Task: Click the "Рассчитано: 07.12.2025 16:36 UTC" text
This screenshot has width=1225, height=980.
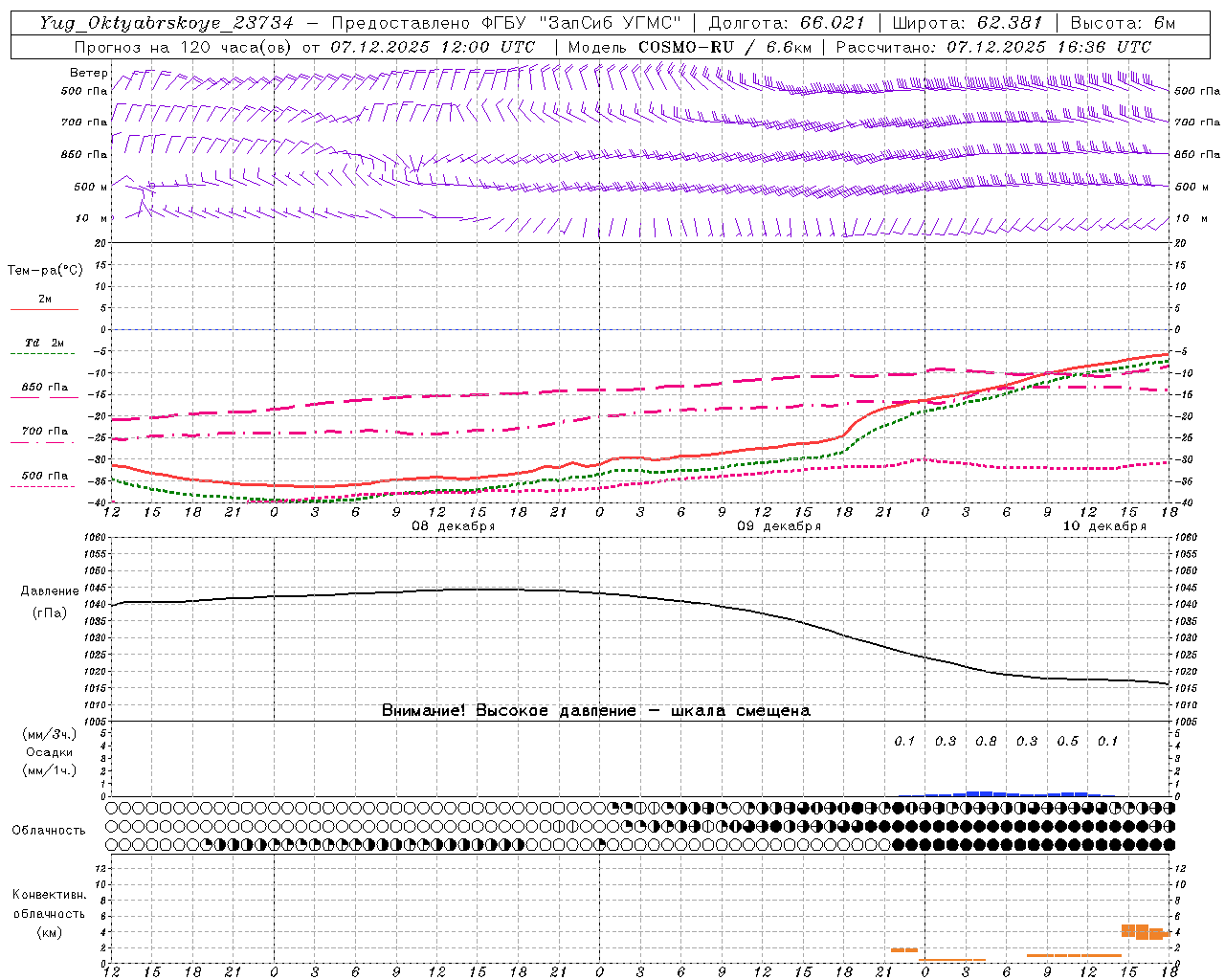Action: [x=993, y=47]
